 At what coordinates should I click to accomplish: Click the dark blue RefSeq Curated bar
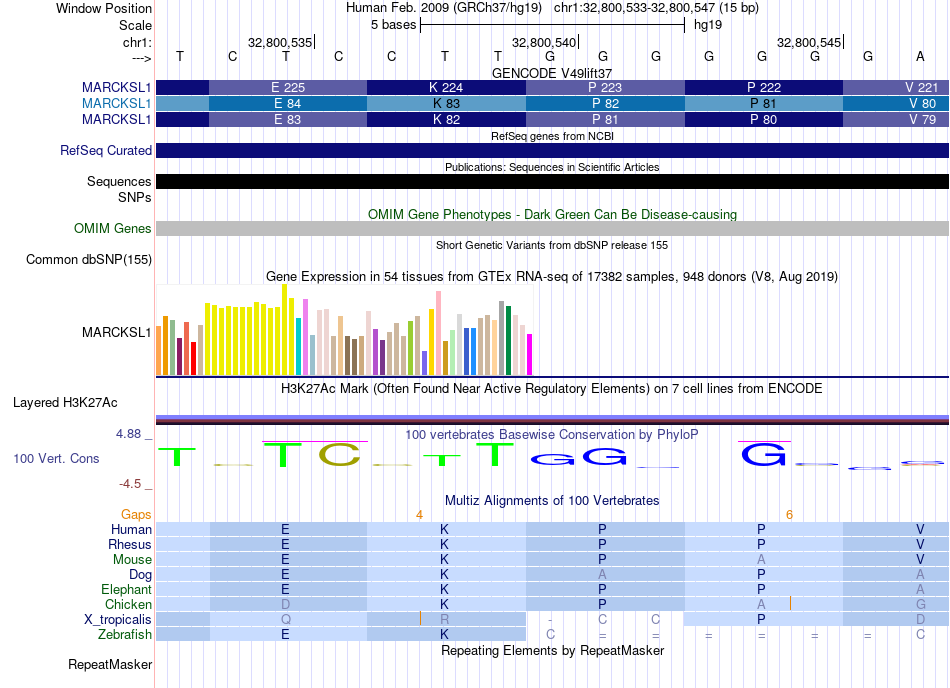553,150
